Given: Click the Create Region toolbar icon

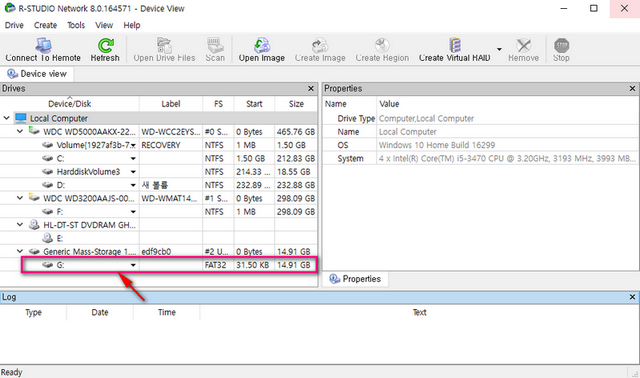Looking at the screenshot, I should click(x=382, y=45).
